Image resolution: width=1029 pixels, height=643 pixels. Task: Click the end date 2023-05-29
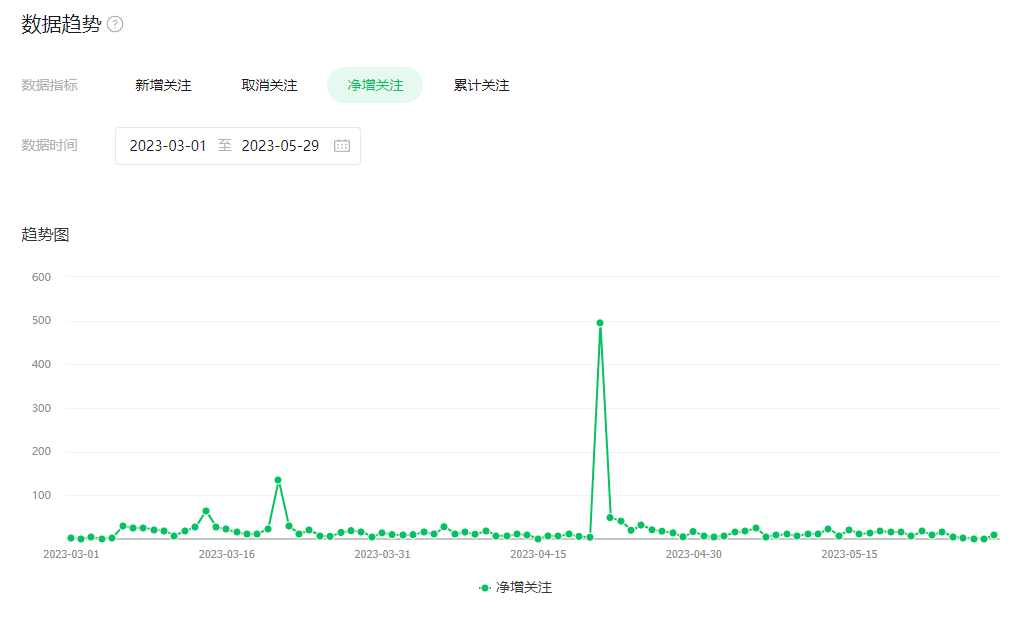tap(280, 146)
